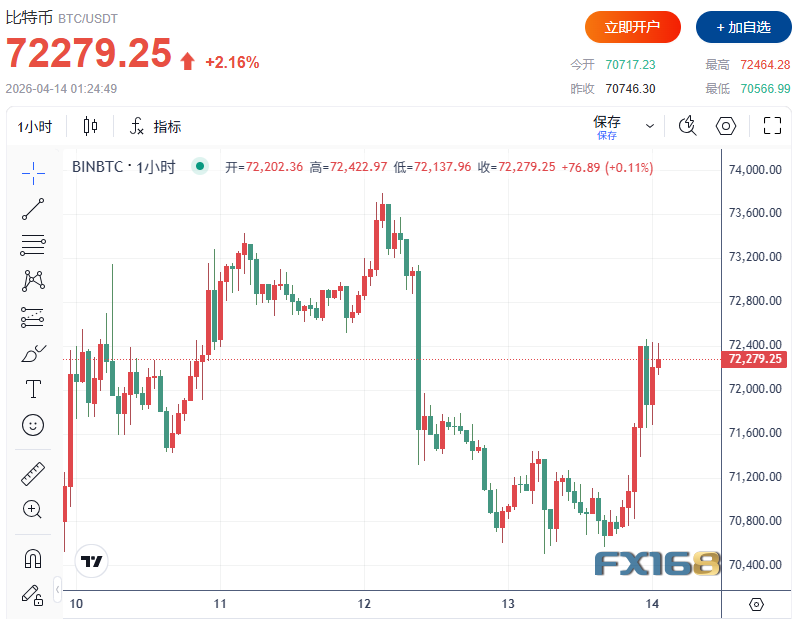The width and height of the screenshot is (799, 619).
Task: Open the 指标 indicators menu
Action: (x=155, y=126)
